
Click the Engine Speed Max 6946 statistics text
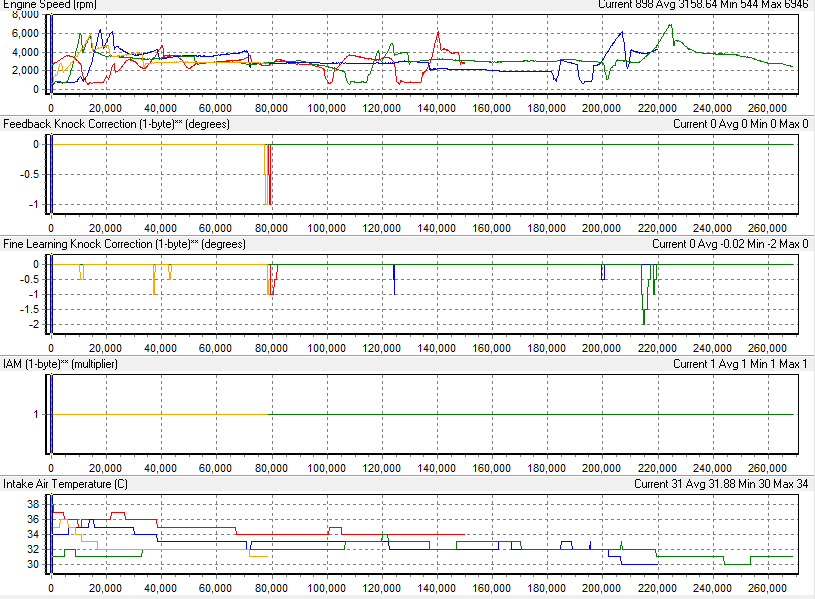coord(786,6)
